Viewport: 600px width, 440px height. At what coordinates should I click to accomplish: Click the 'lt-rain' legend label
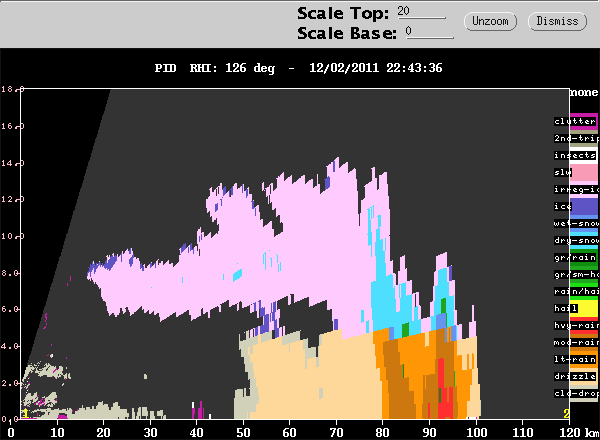coord(575,359)
